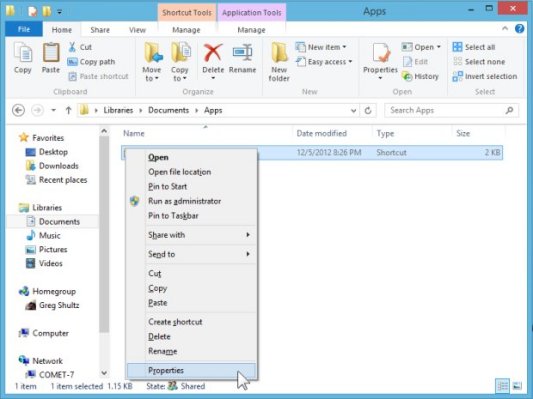This screenshot has height=399, width=533.
Task: Open Computer in navigation pane
Action: point(44,333)
